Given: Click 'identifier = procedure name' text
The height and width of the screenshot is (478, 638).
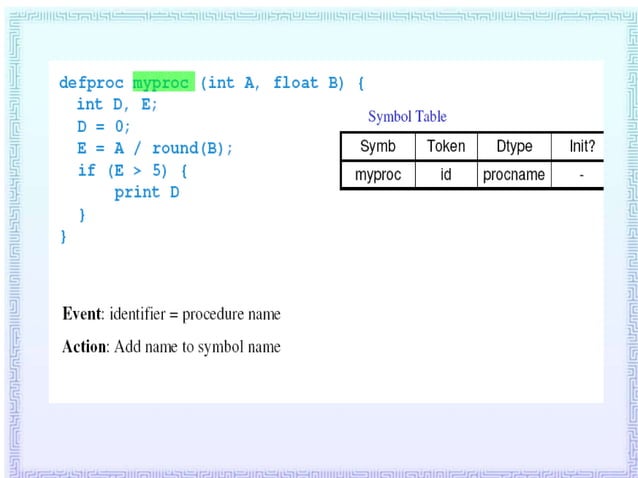Looking at the screenshot, I should click(x=195, y=314).
